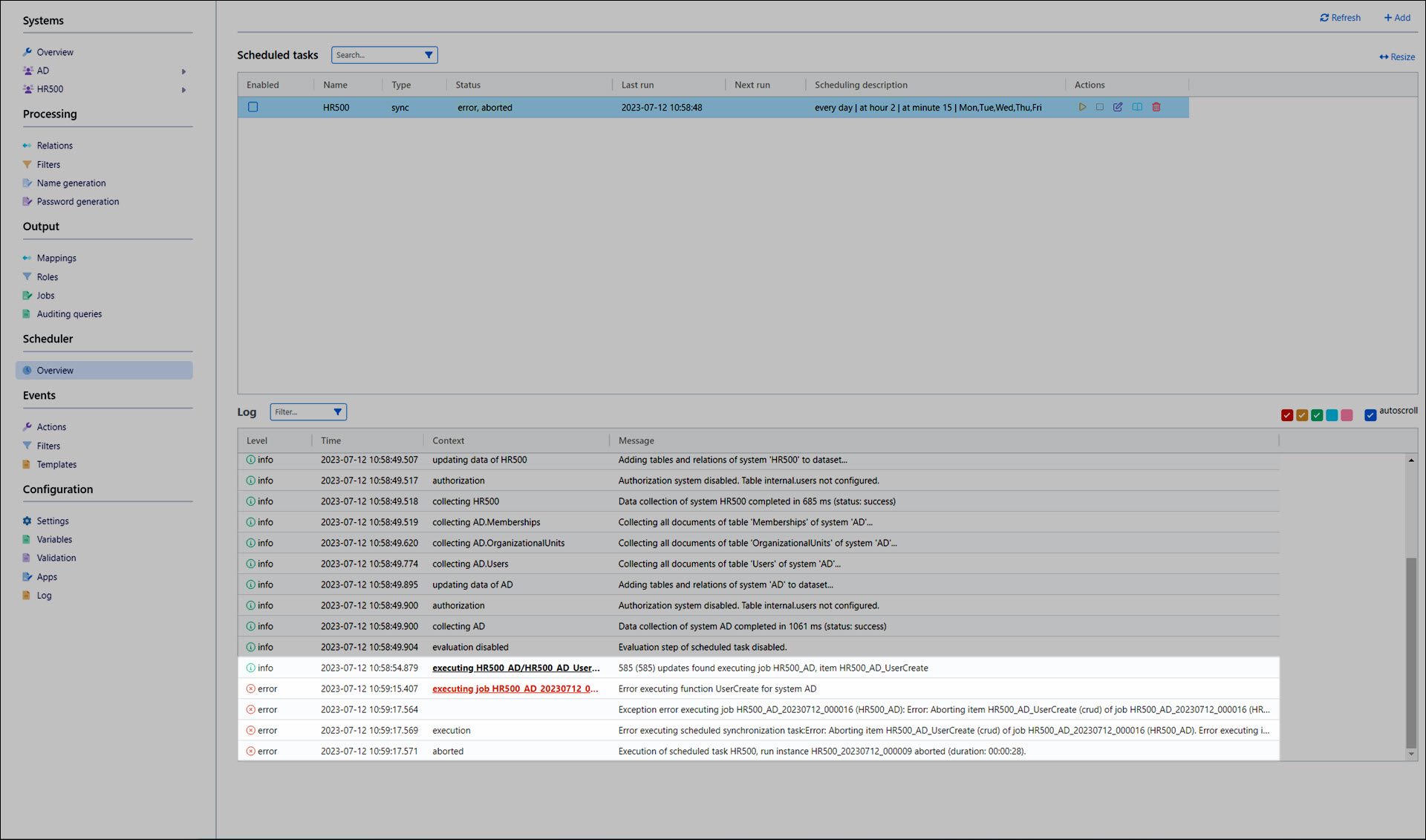Open the Log filter dropdown
The width and height of the screenshot is (1426, 840).
pos(337,411)
